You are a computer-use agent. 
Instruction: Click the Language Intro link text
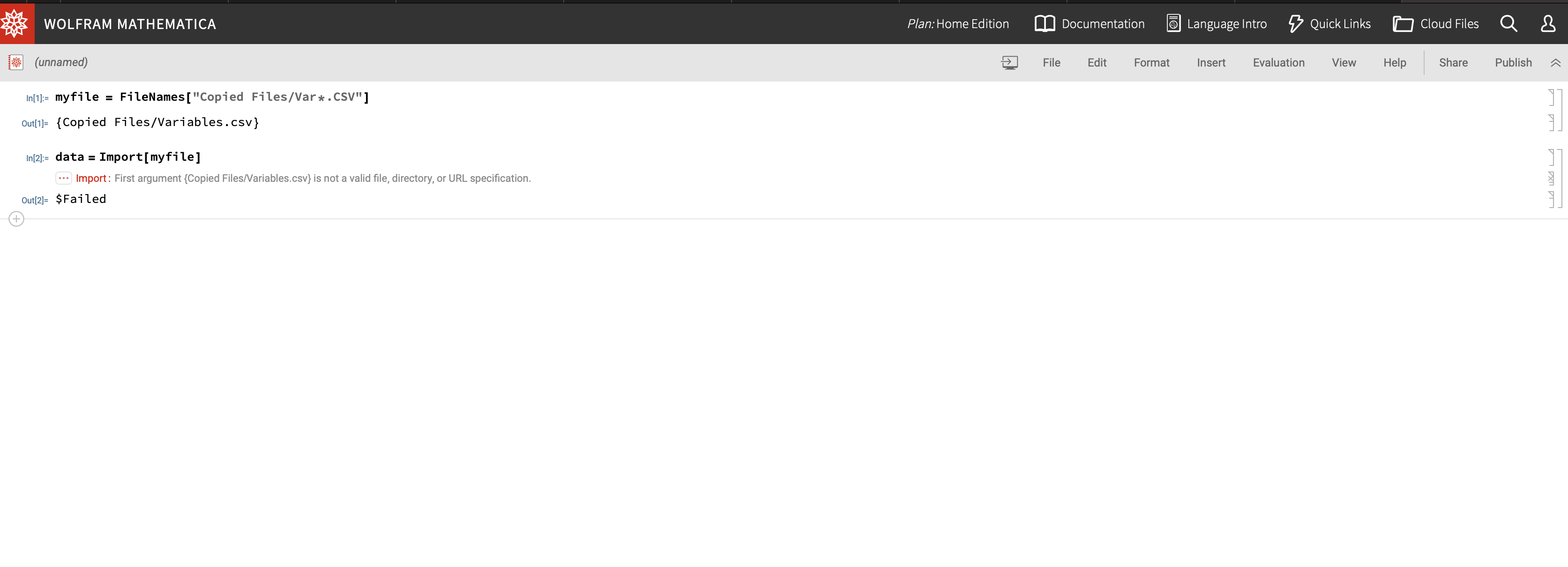[1226, 24]
